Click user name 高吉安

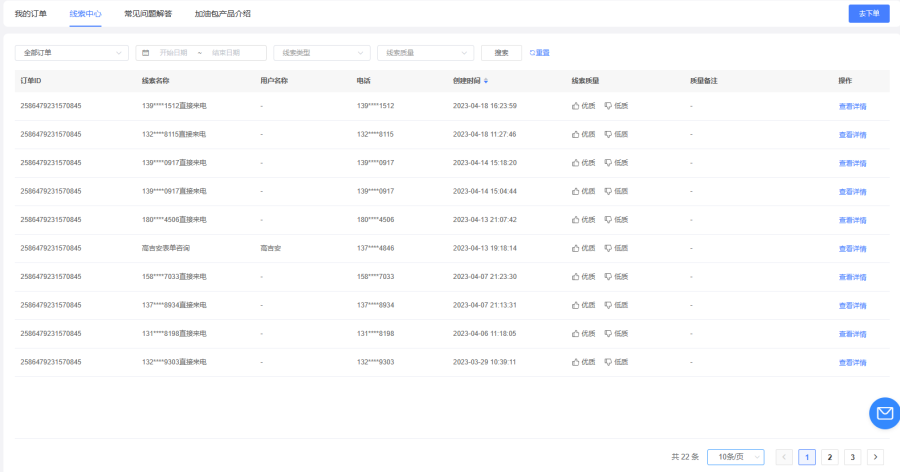point(271,248)
